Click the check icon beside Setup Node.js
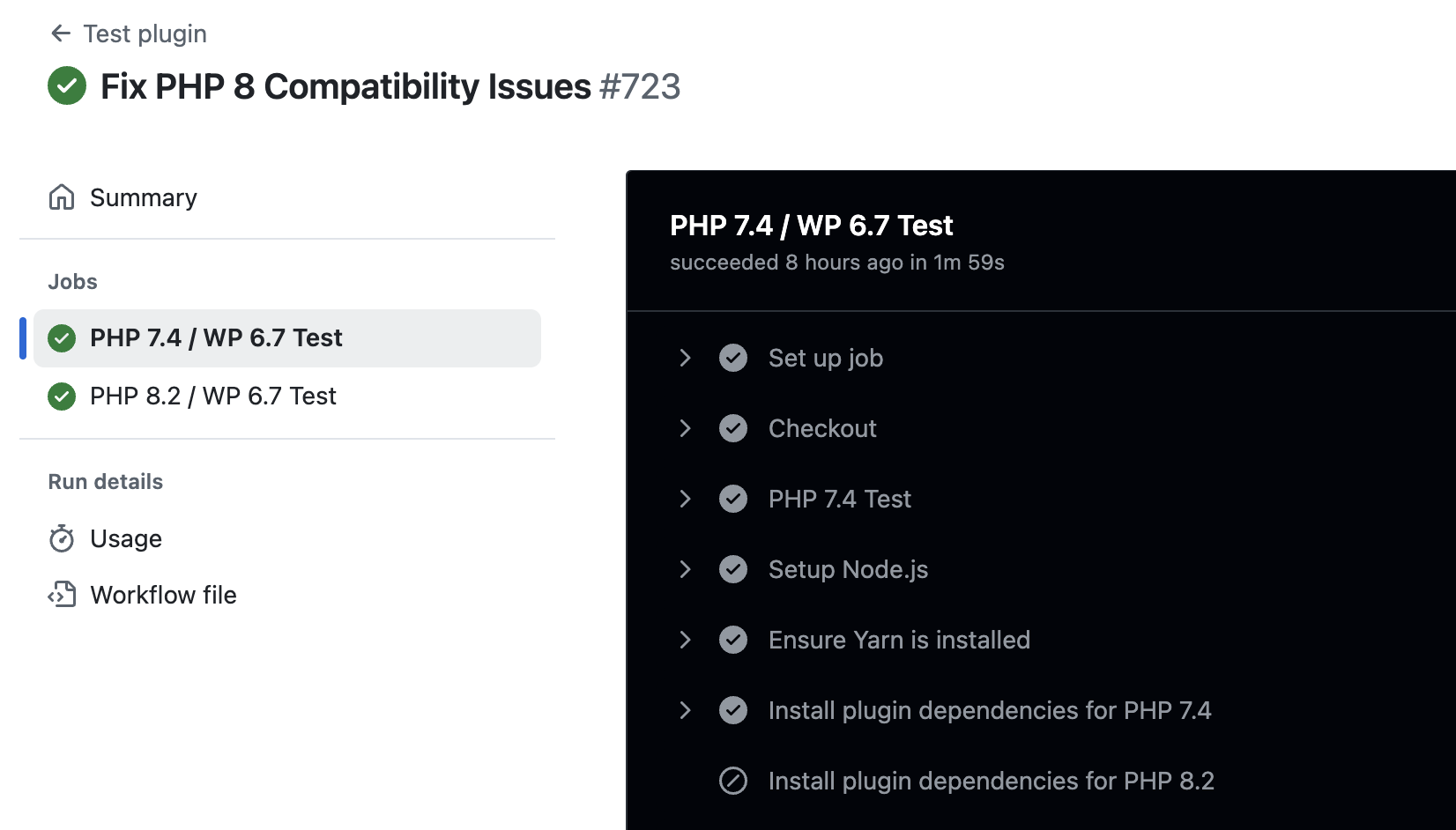 point(733,569)
